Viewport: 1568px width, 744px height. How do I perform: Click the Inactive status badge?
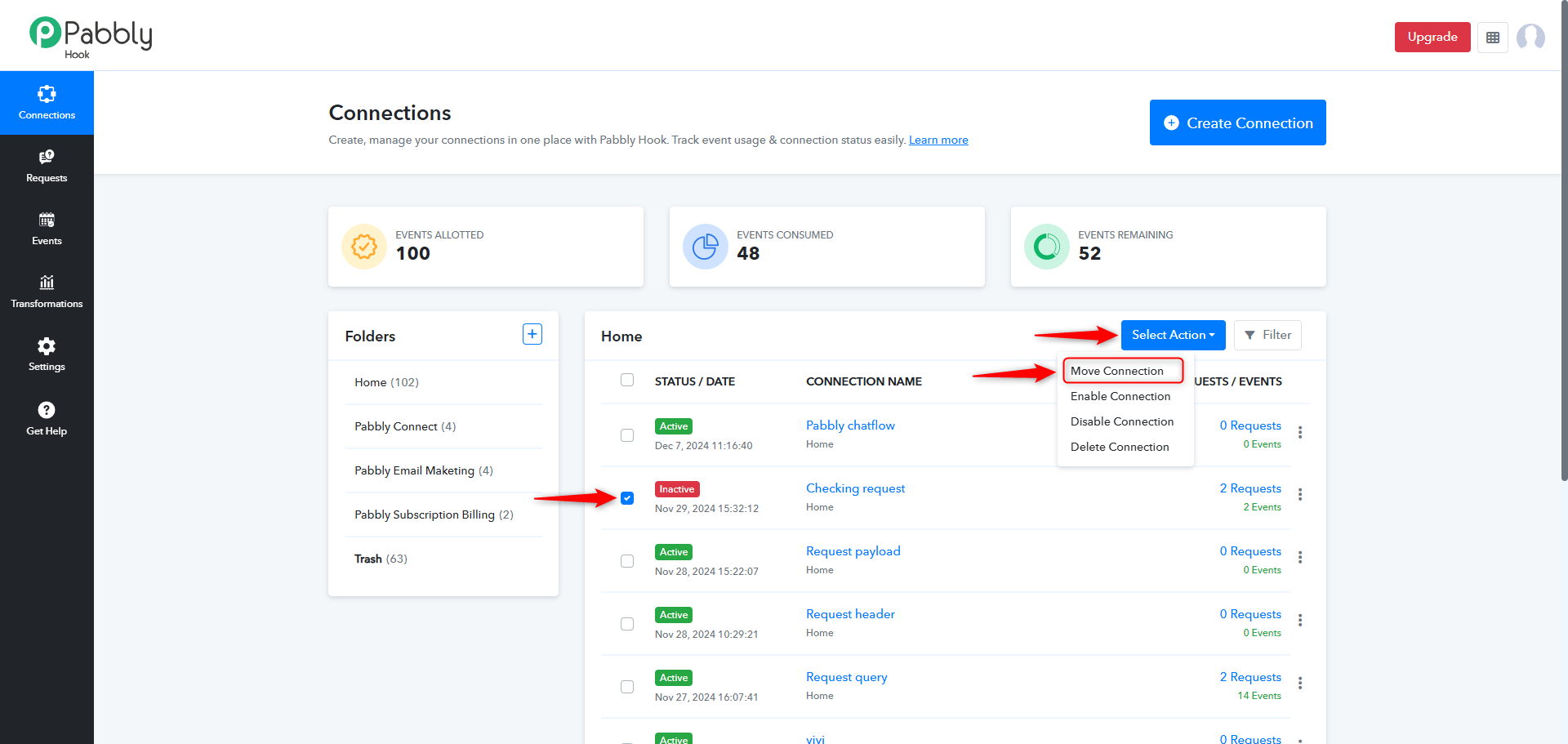[677, 489]
